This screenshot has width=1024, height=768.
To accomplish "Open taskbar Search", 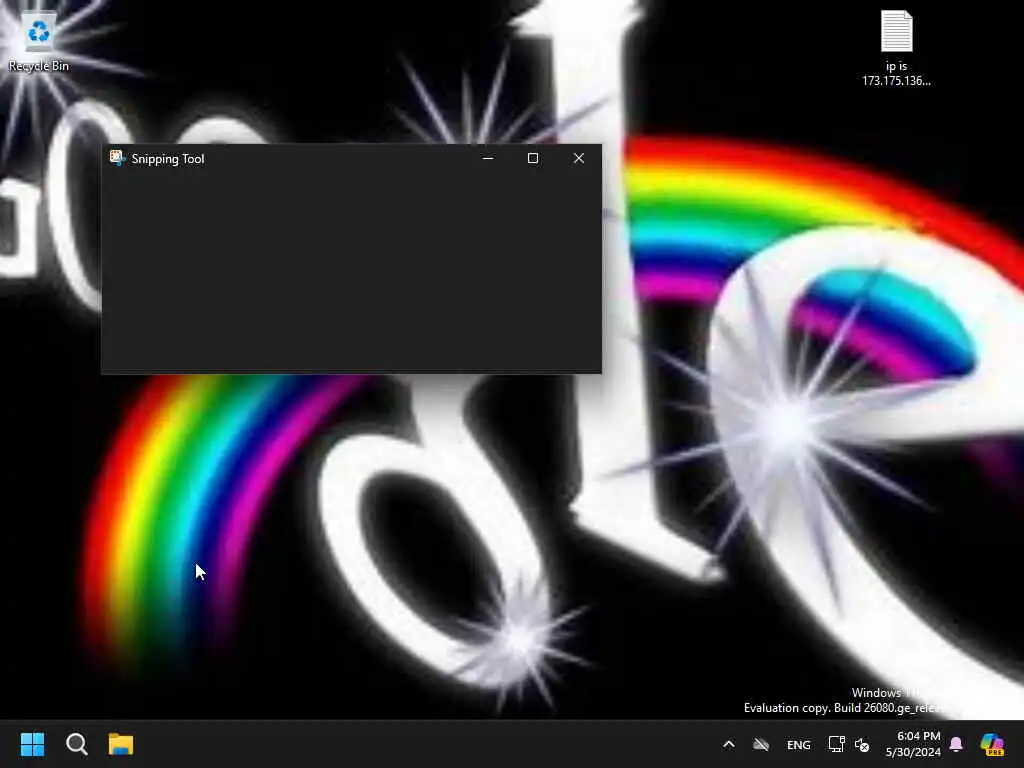I will [76, 744].
